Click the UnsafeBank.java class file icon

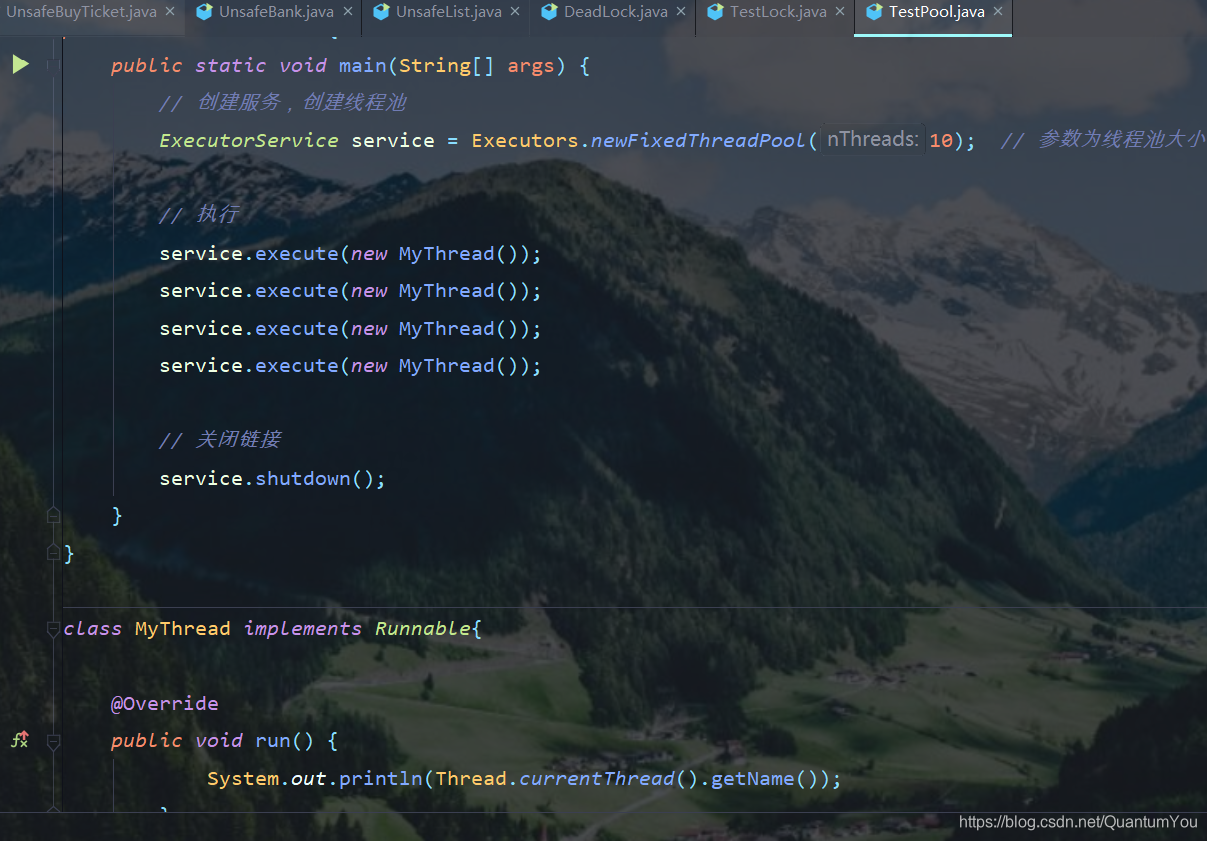(x=204, y=12)
